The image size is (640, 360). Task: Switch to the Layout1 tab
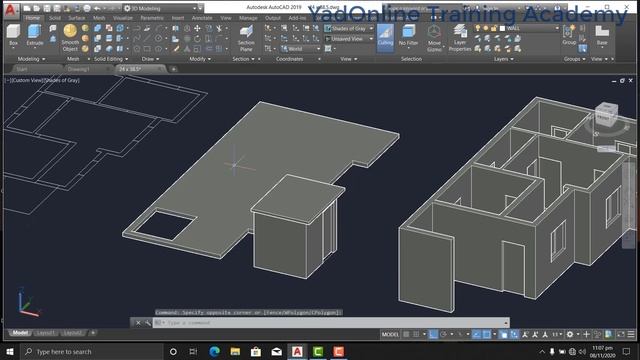[45, 333]
